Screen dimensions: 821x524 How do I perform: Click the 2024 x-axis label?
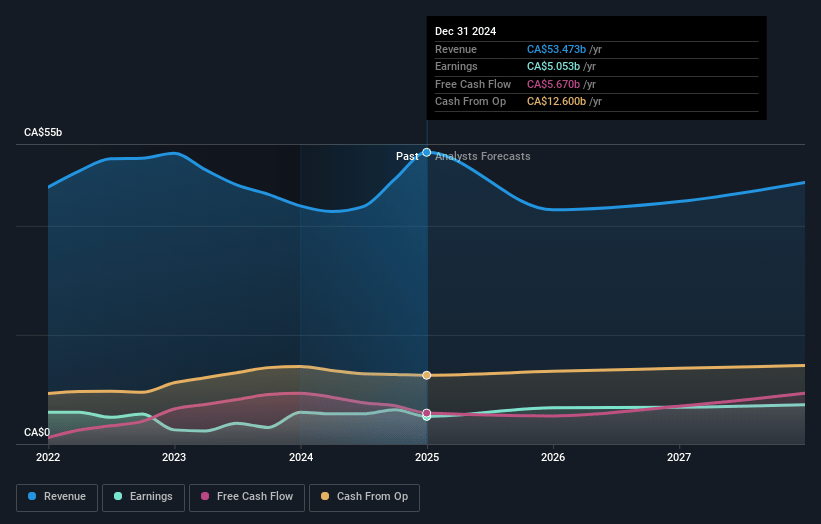click(301, 458)
